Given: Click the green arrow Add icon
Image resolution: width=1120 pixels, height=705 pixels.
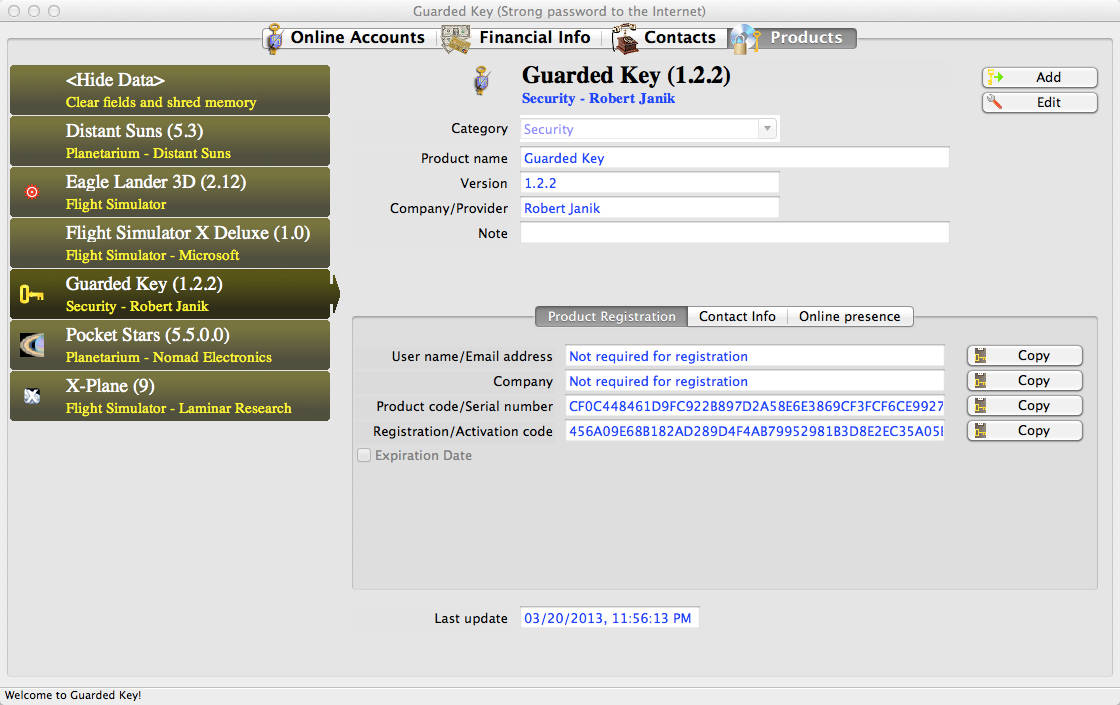Looking at the screenshot, I should 996,77.
